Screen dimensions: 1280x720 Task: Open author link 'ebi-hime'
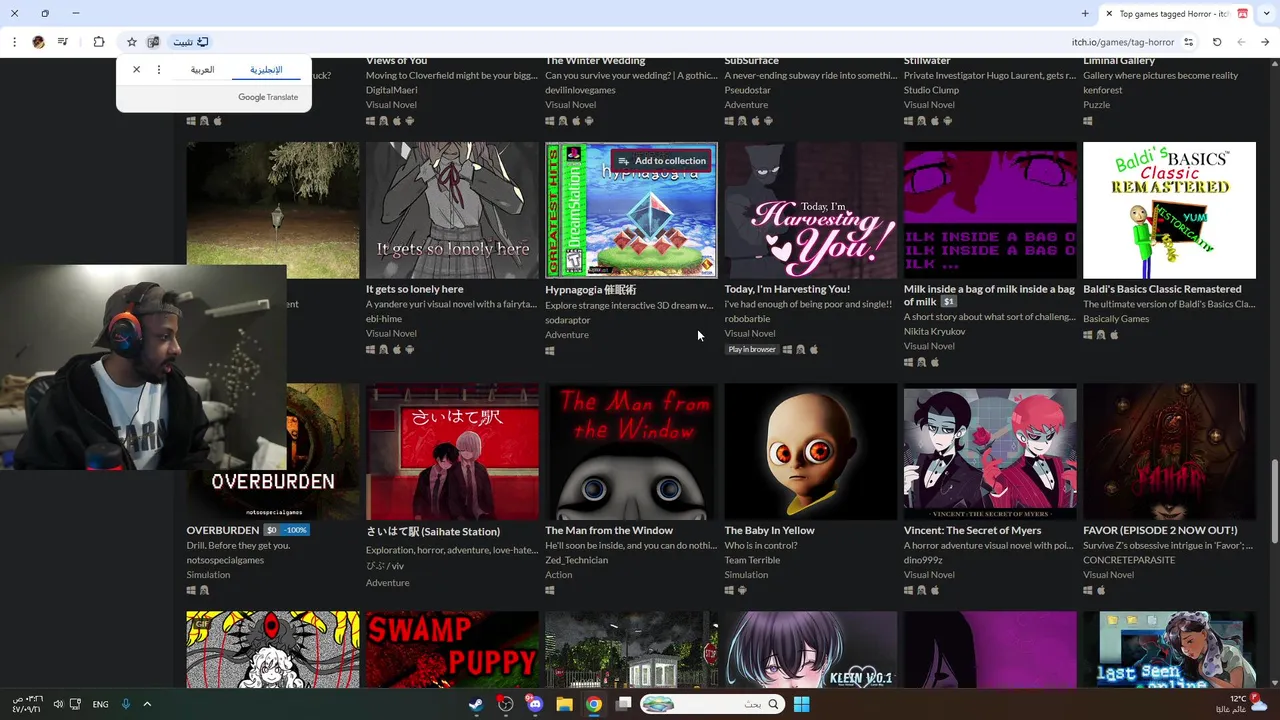384,319
